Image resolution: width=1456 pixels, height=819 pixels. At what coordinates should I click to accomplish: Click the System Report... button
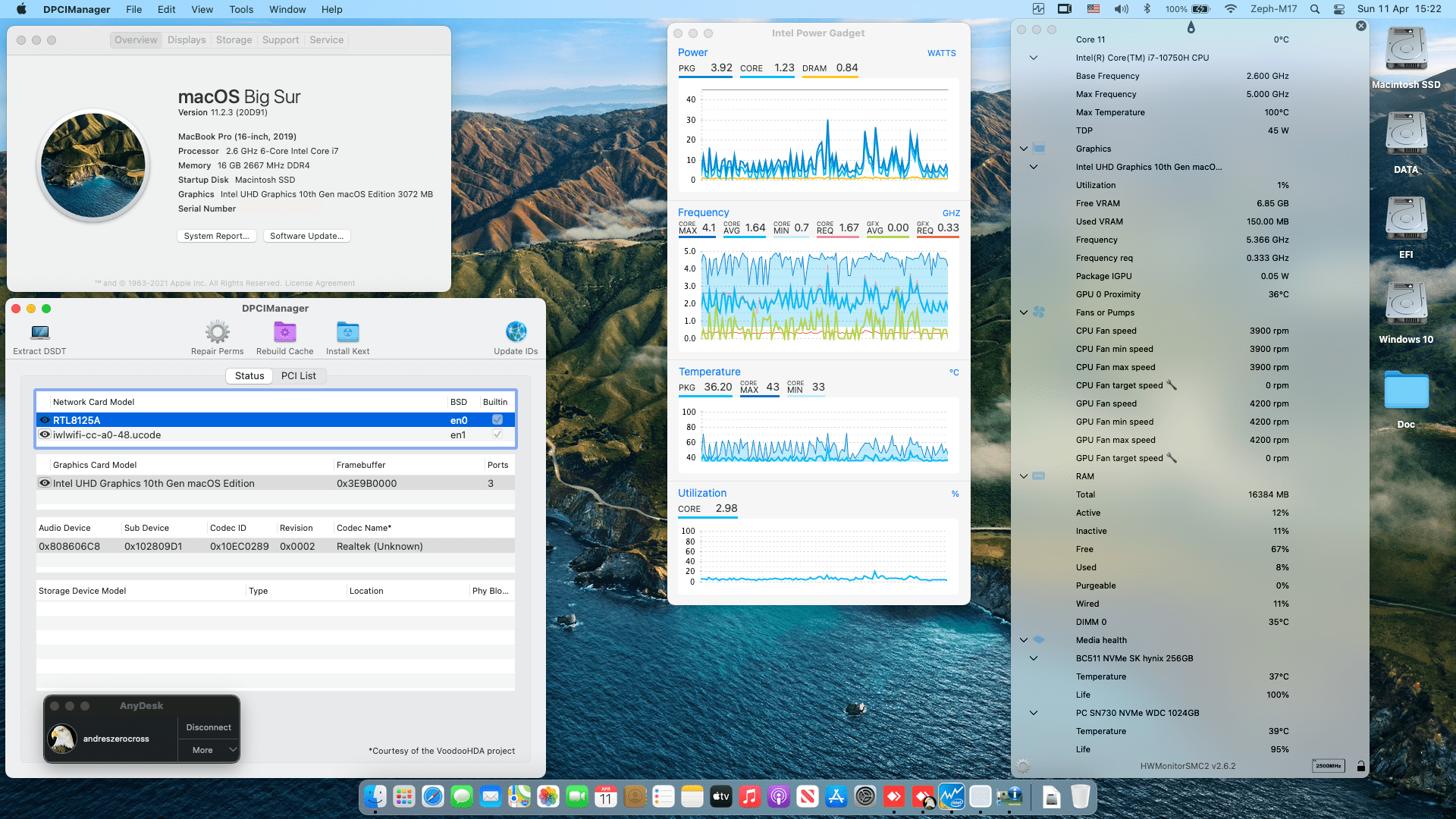(216, 236)
